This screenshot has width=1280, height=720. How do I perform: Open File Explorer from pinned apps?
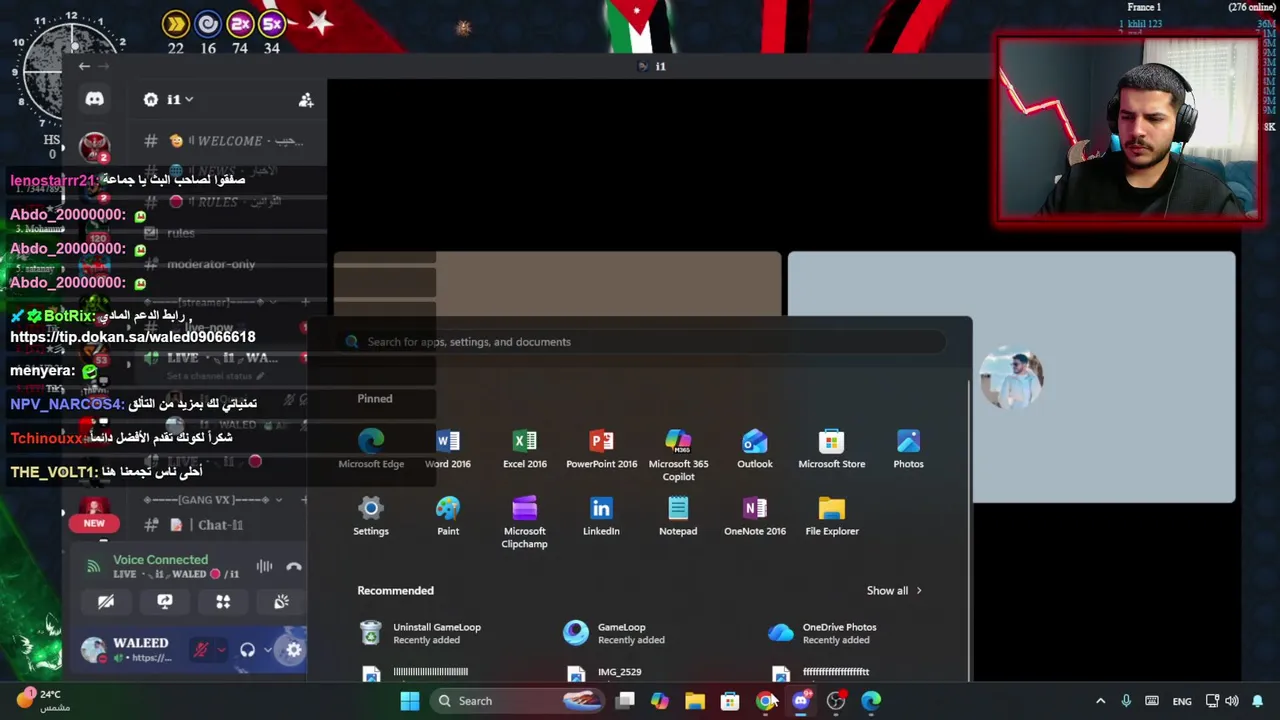(832, 516)
